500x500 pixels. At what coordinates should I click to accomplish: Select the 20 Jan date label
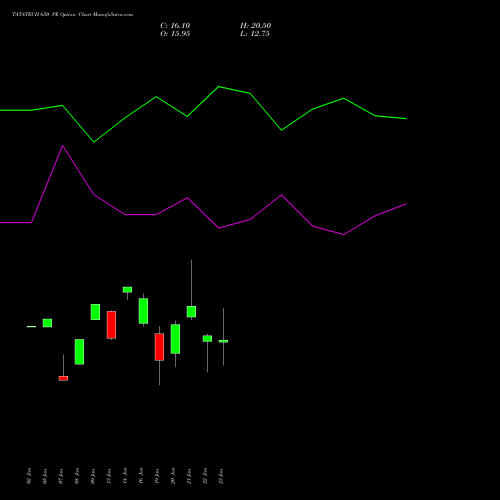click(x=173, y=476)
